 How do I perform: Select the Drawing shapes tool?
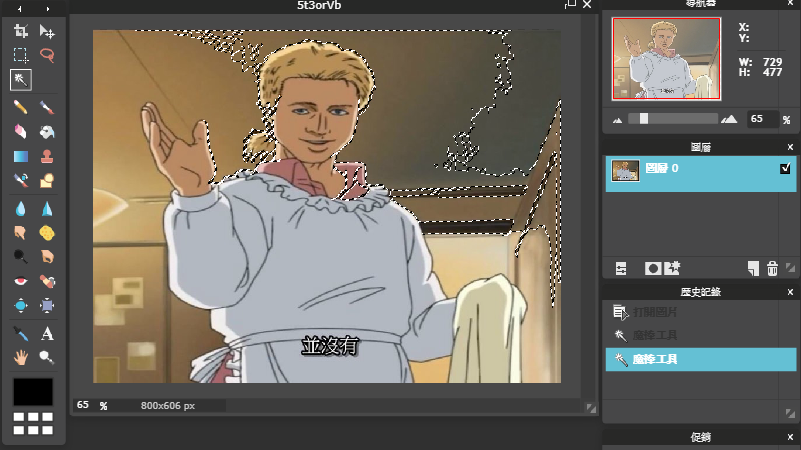[x=47, y=180]
